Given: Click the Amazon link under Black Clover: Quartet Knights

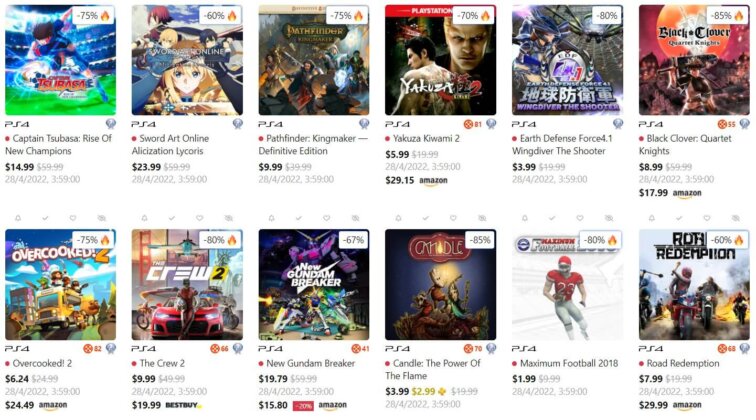Looking at the screenshot, I should (687, 193).
